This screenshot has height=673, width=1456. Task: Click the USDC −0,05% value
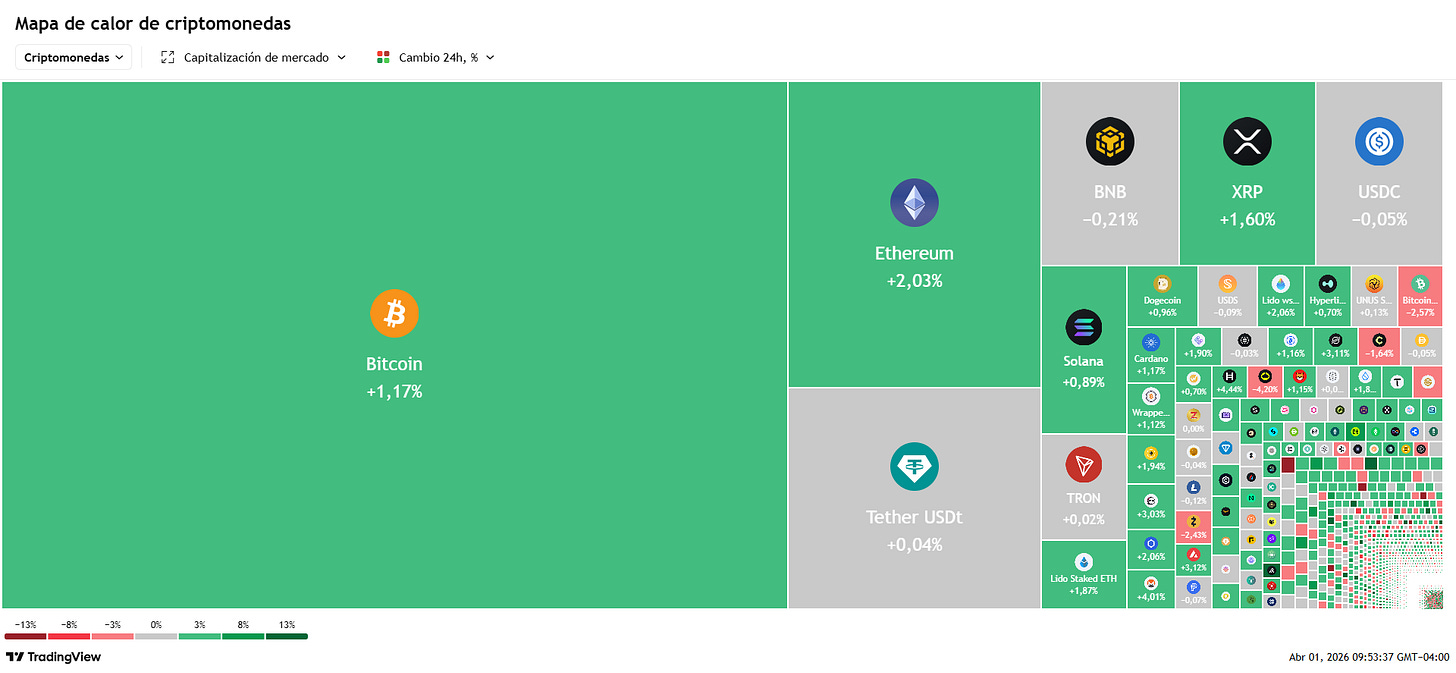click(1379, 219)
